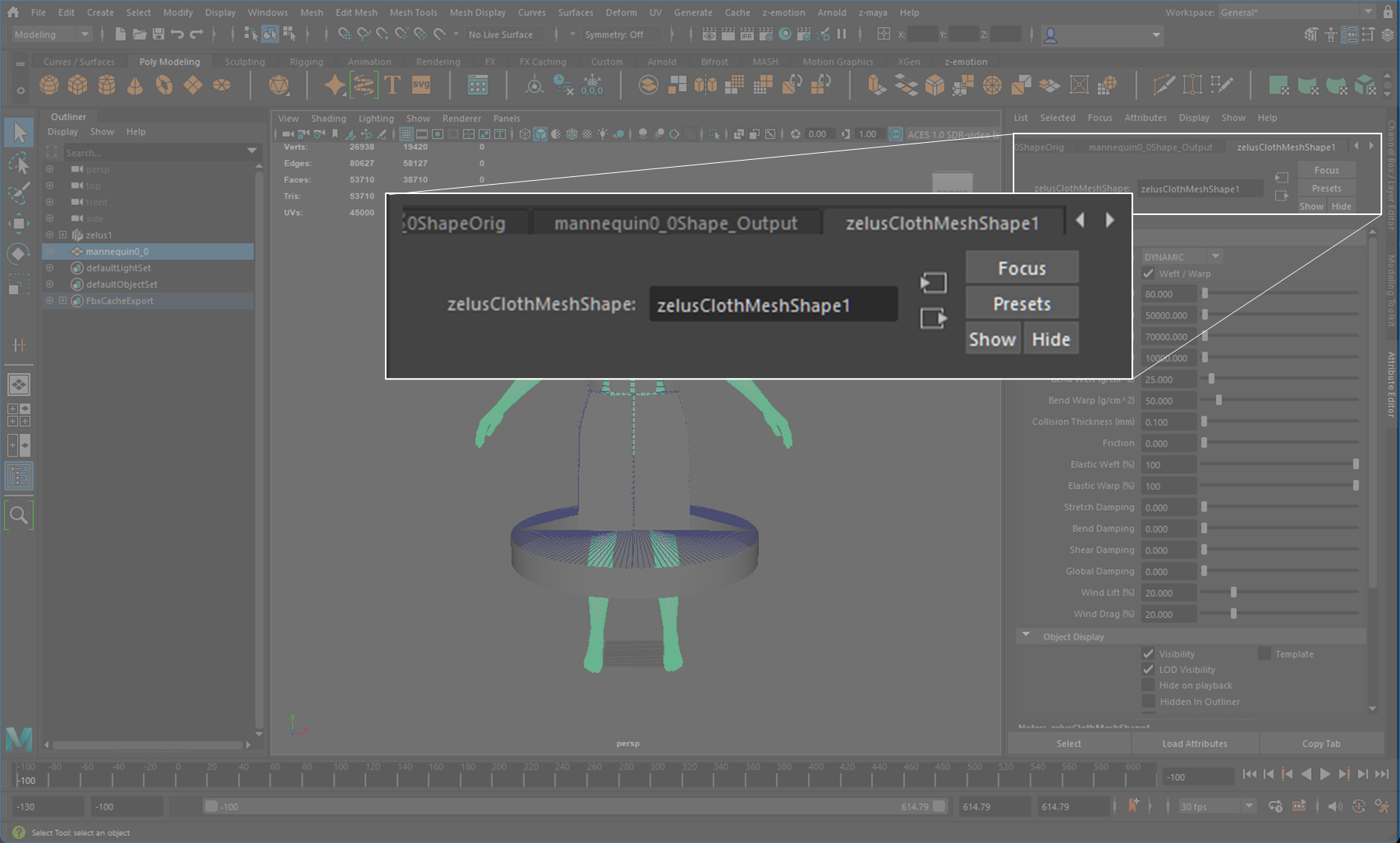Image resolution: width=1400 pixels, height=843 pixels.
Task: Click the polygon Type tool T icon
Action: pyautogui.click(x=392, y=85)
